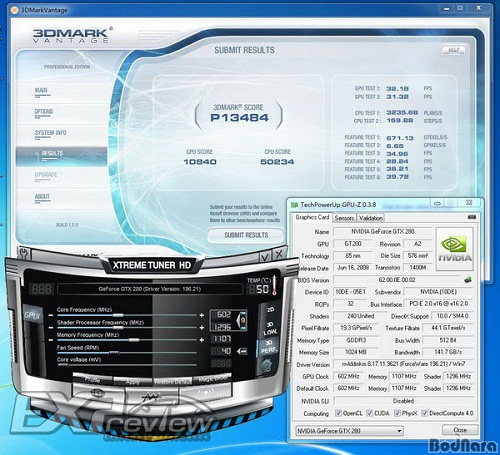
Task: Open the wrench settings icon on Xtreme Tuner
Action: 24,253
